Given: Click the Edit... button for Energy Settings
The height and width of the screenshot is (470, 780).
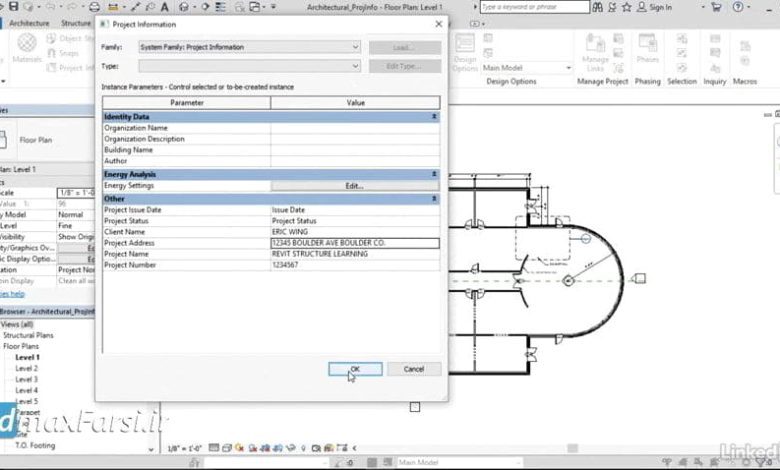Looking at the screenshot, I should 355,186.
